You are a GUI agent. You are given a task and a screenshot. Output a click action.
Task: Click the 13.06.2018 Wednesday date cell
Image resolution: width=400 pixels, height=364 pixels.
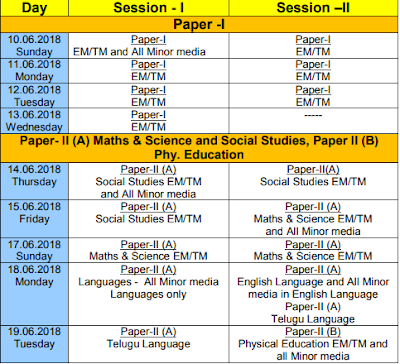click(34, 121)
